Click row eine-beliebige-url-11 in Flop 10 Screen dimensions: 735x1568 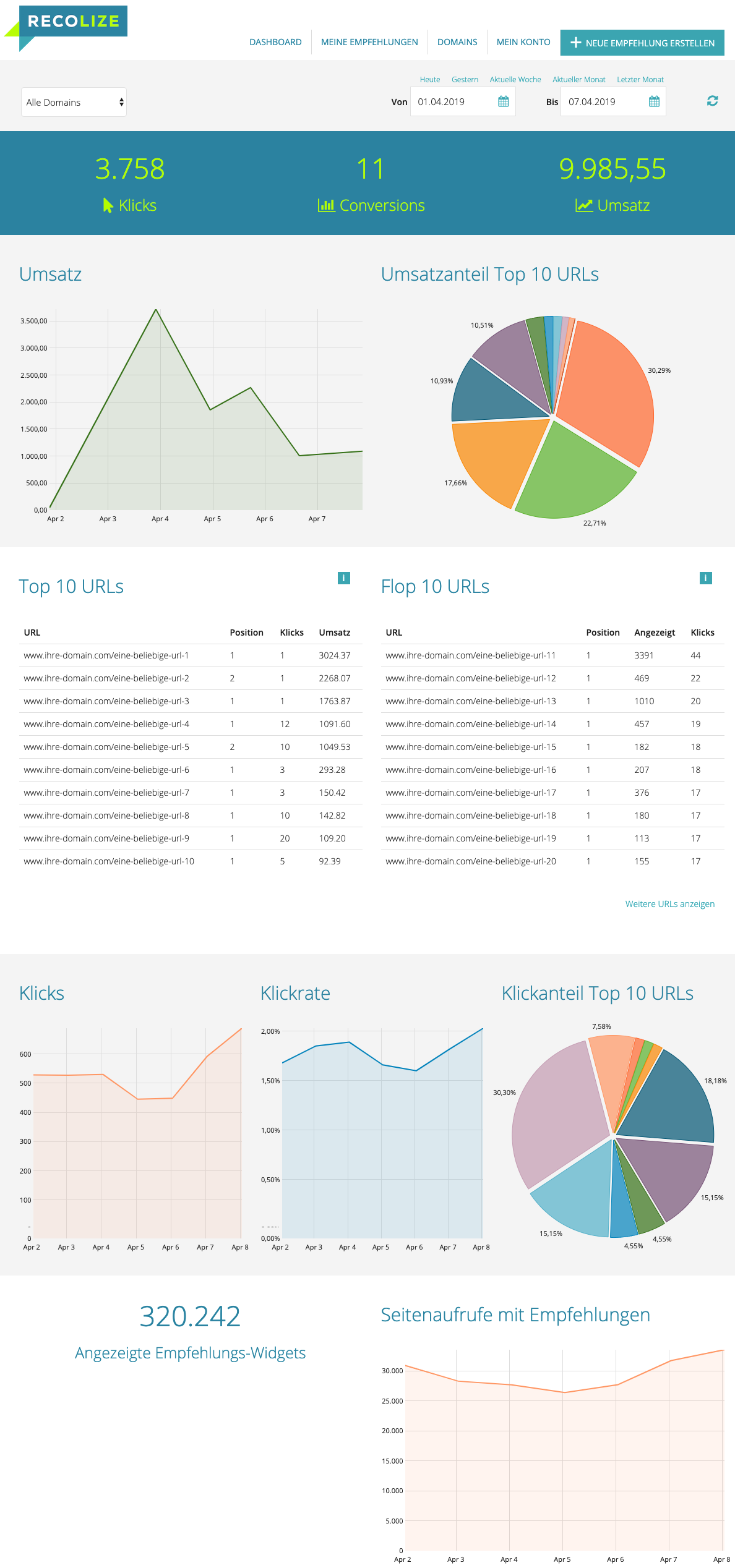552,655
